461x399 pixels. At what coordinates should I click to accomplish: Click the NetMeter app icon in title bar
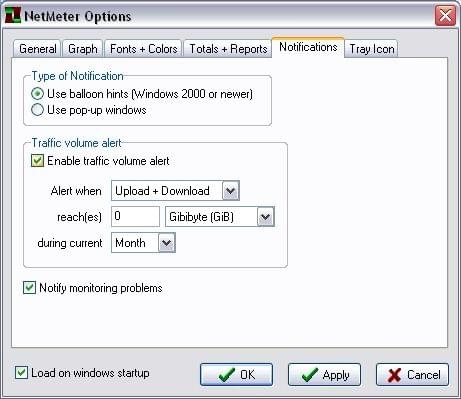(13, 15)
